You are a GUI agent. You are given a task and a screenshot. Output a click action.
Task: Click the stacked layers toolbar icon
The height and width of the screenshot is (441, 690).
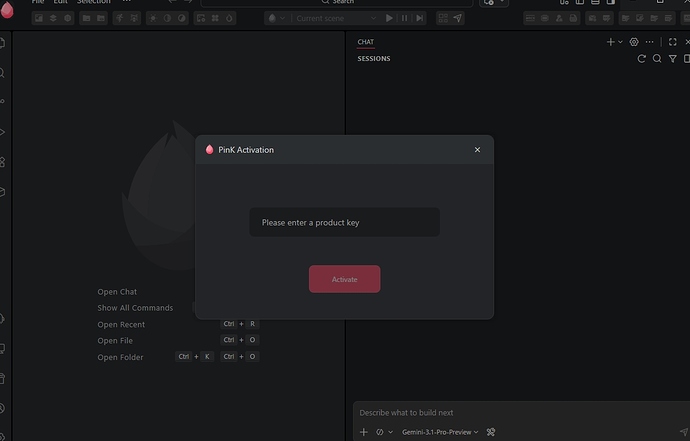[x=53, y=18]
